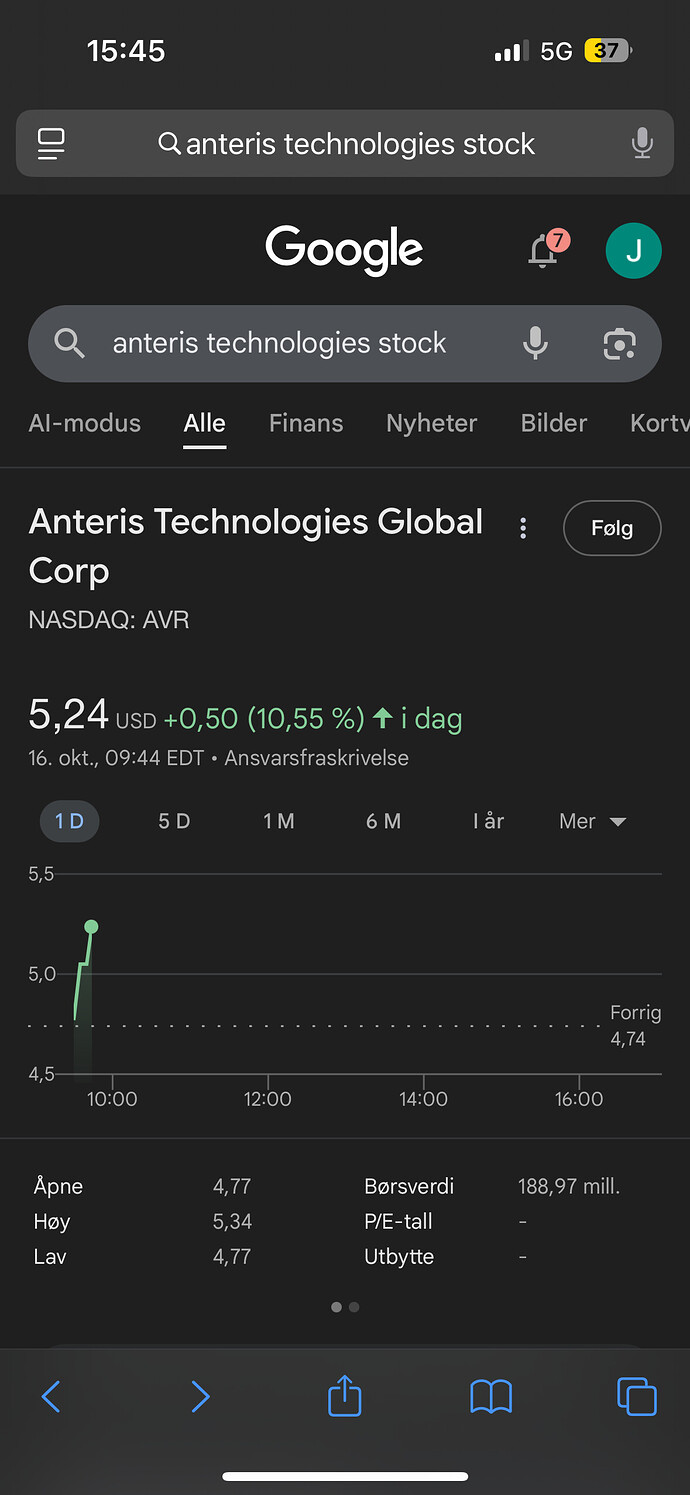This screenshot has width=690, height=1495.
Task: Open the Google account avatar J
Action: [633, 250]
